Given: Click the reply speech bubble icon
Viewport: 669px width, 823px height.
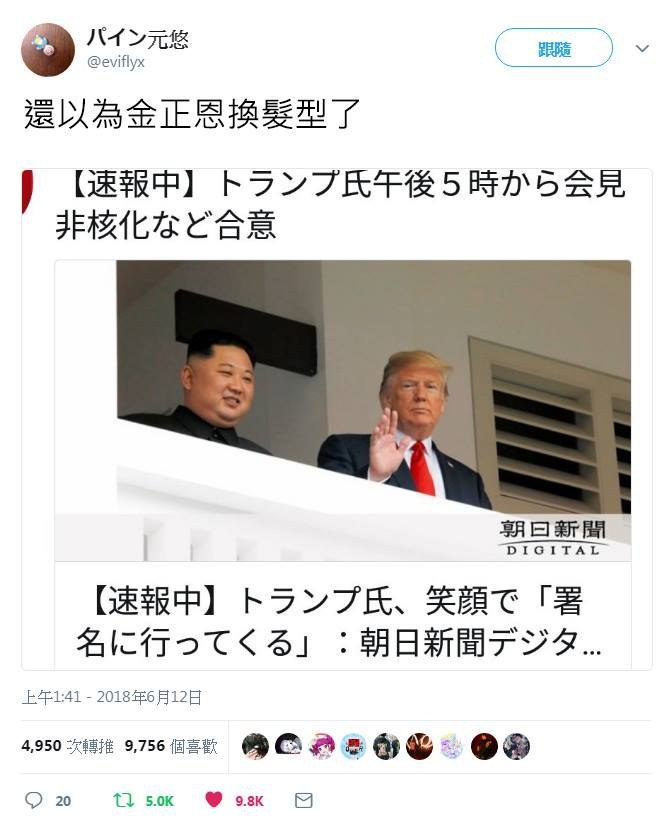Looking at the screenshot, I should click(x=34, y=800).
